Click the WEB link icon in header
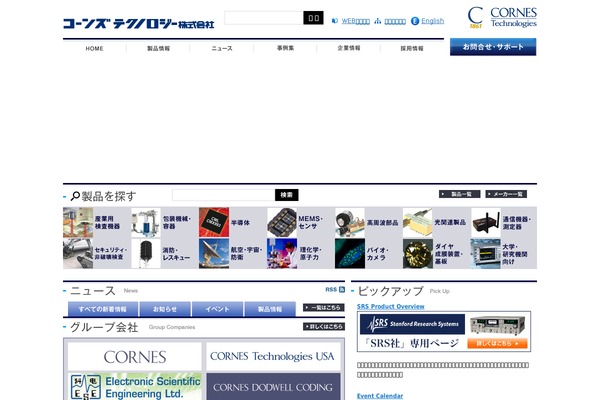Viewport: 600px width, 400px height. click(335, 21)
